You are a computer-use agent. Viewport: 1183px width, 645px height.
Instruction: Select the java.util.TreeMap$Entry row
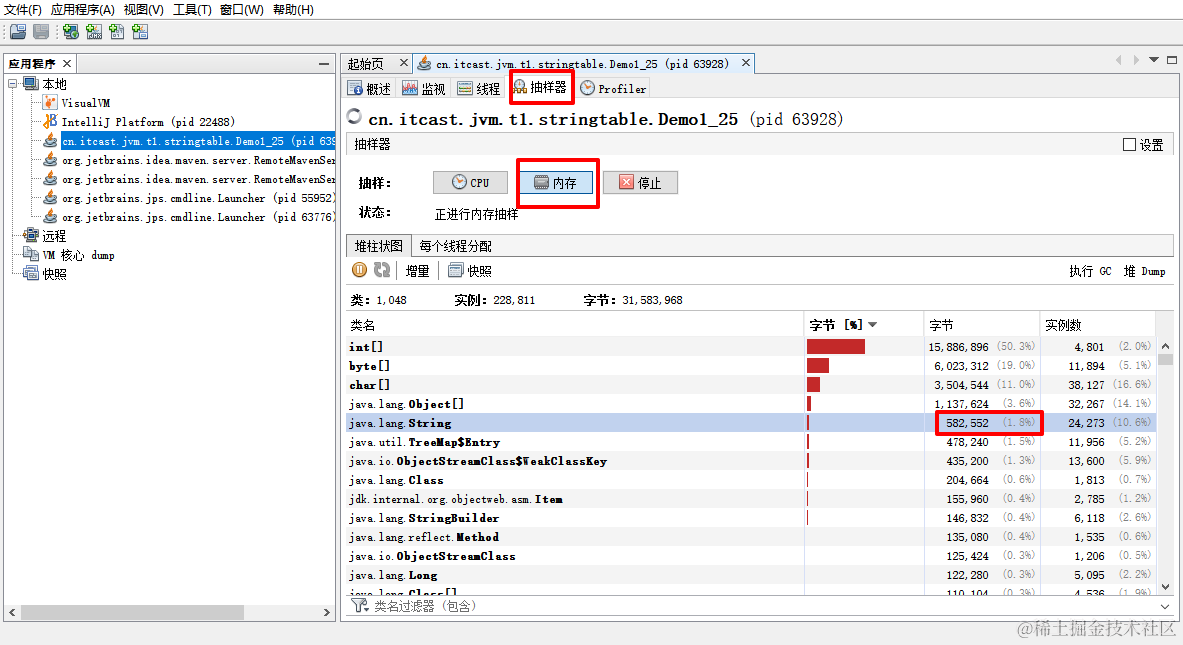[x=751, y=442]
